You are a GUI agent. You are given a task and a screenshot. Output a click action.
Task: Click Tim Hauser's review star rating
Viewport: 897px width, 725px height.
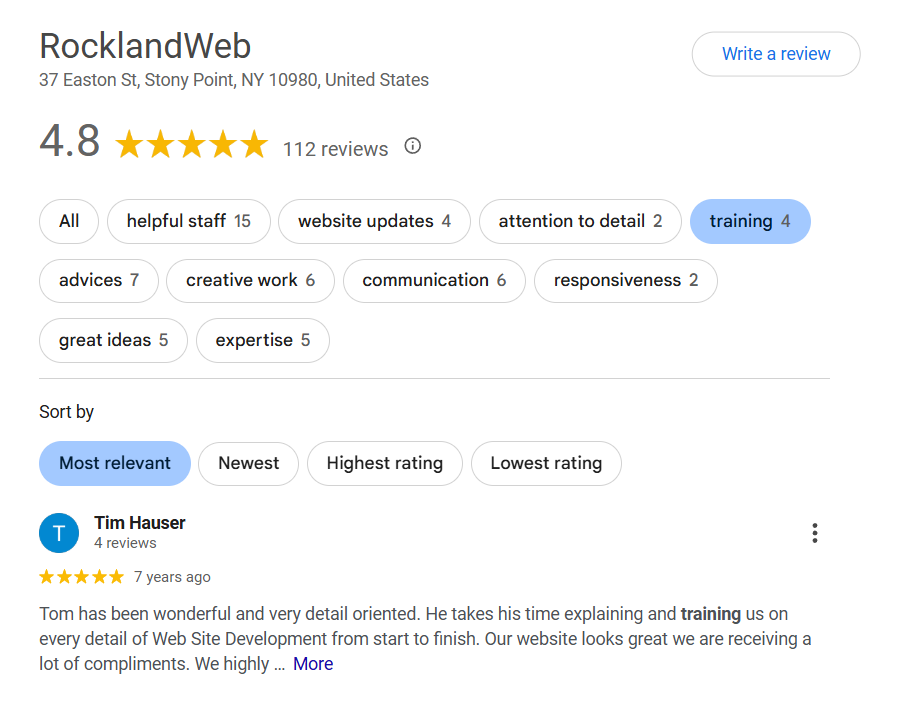point(81,577)
